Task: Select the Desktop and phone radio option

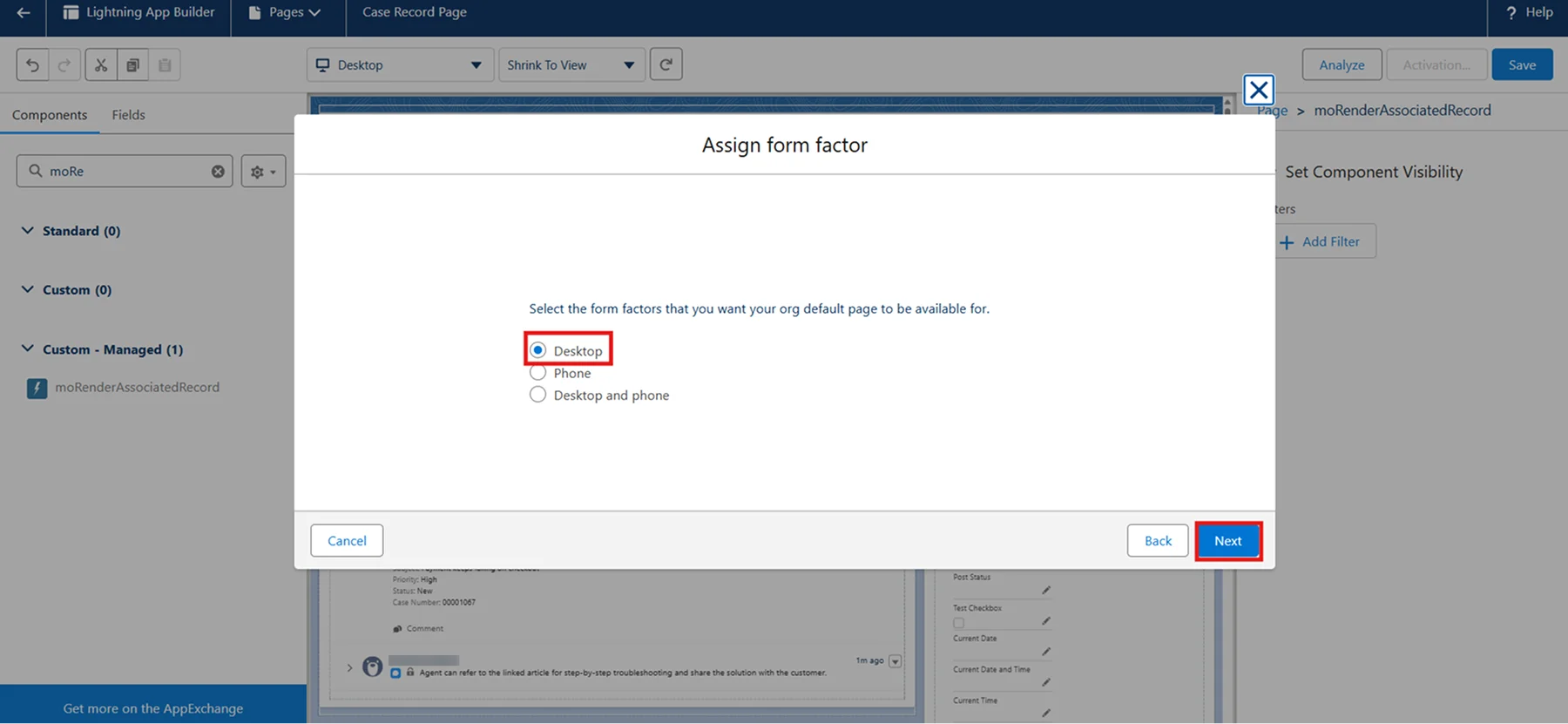Action: click(x=538, y=395)
